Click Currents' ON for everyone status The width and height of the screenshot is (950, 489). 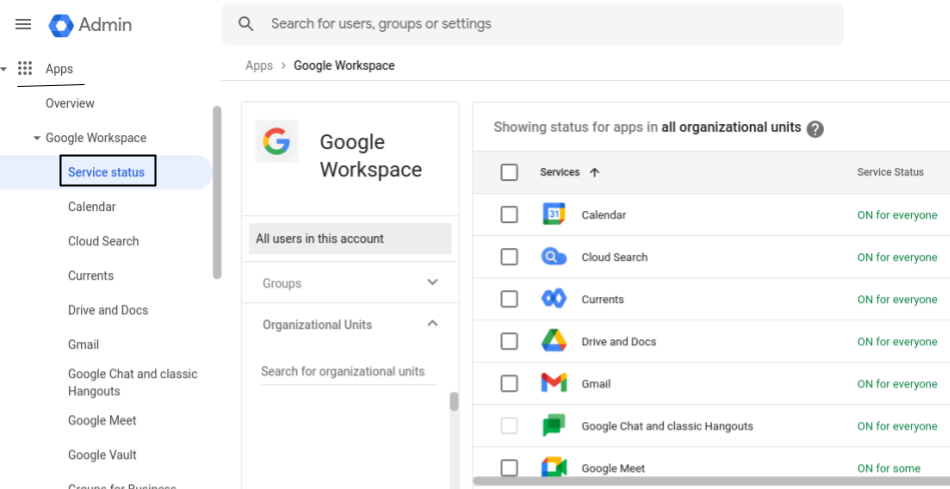[897, 299]
